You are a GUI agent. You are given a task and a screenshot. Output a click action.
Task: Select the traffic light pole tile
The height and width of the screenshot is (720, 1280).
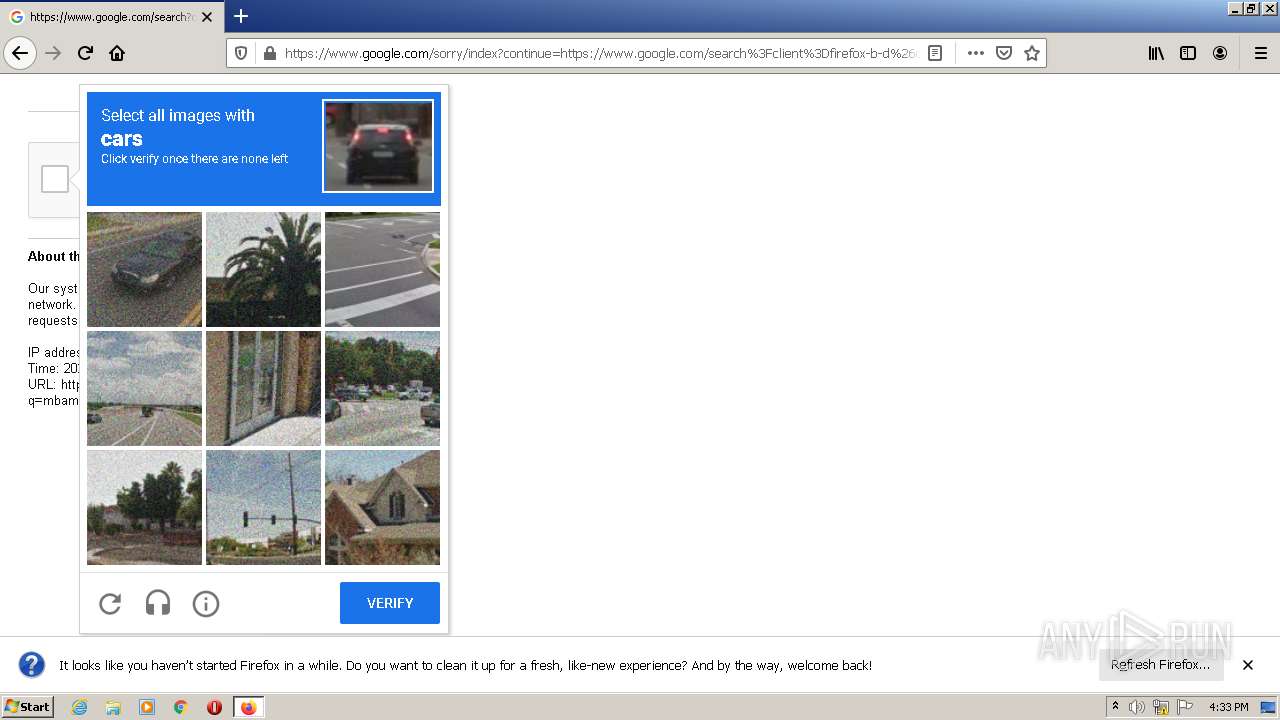[x=263, y=507]
